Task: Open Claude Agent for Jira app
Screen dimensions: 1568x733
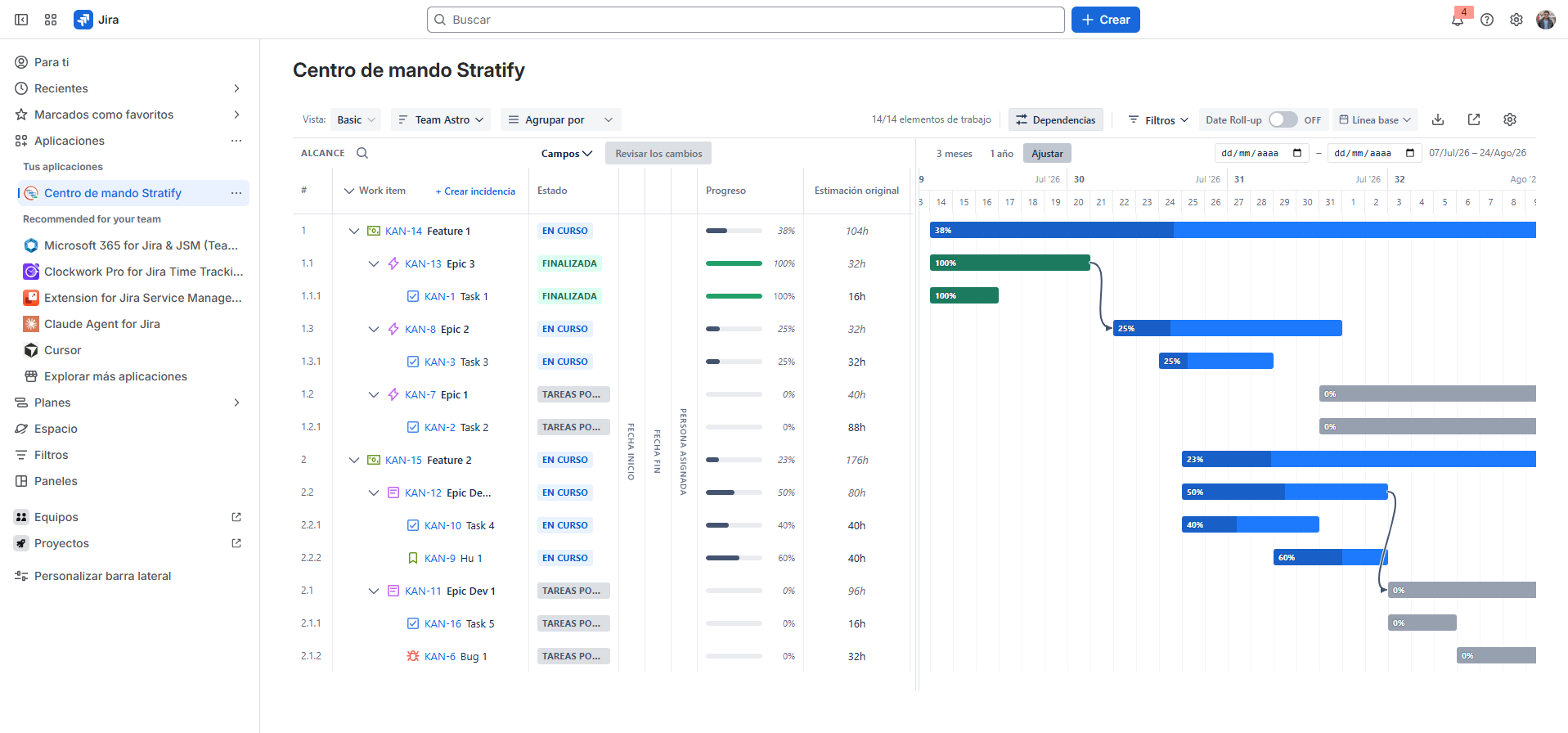Action: tap(133, 324)
